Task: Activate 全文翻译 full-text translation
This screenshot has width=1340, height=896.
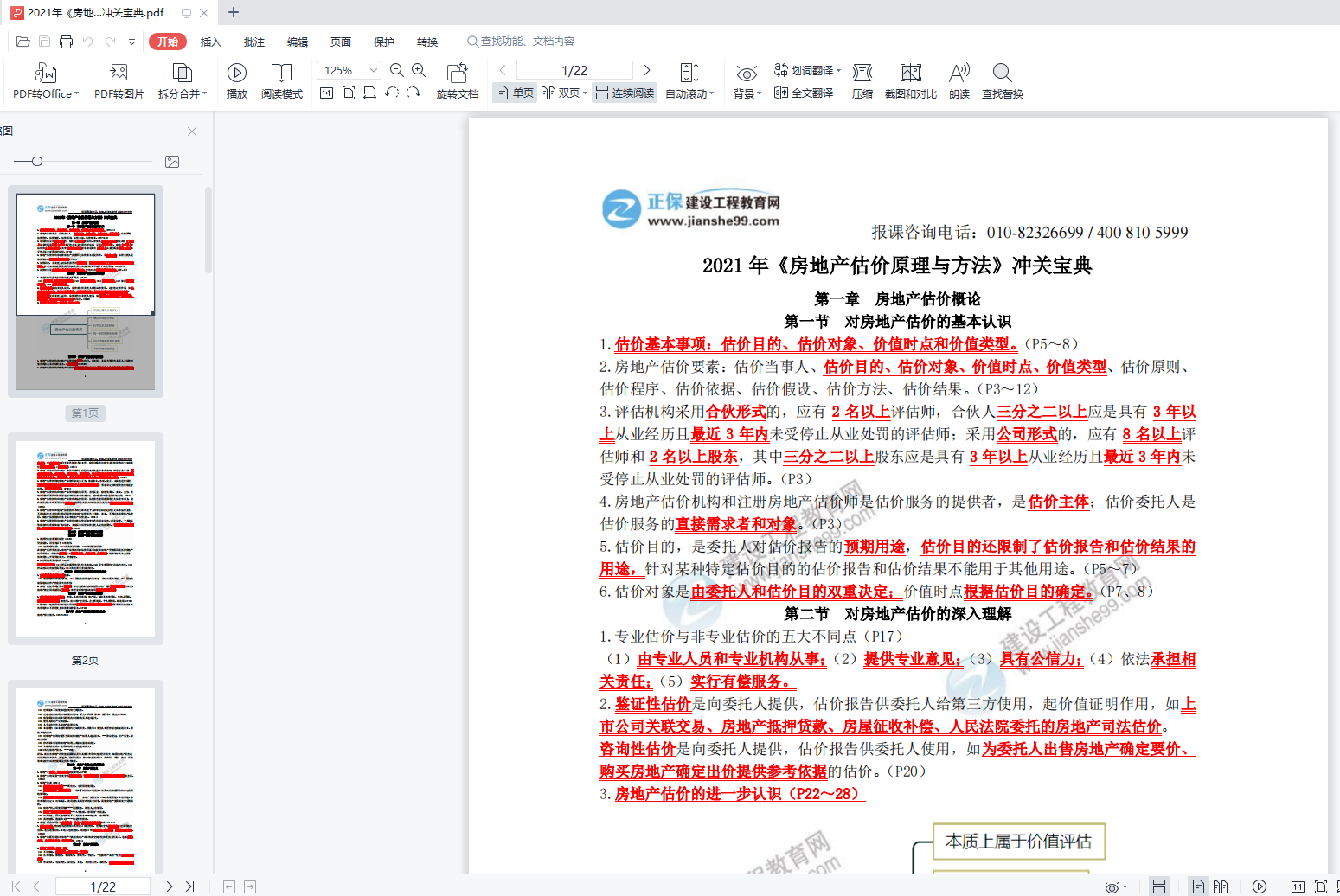Action: pyautogui.click(x=805, y=92)
